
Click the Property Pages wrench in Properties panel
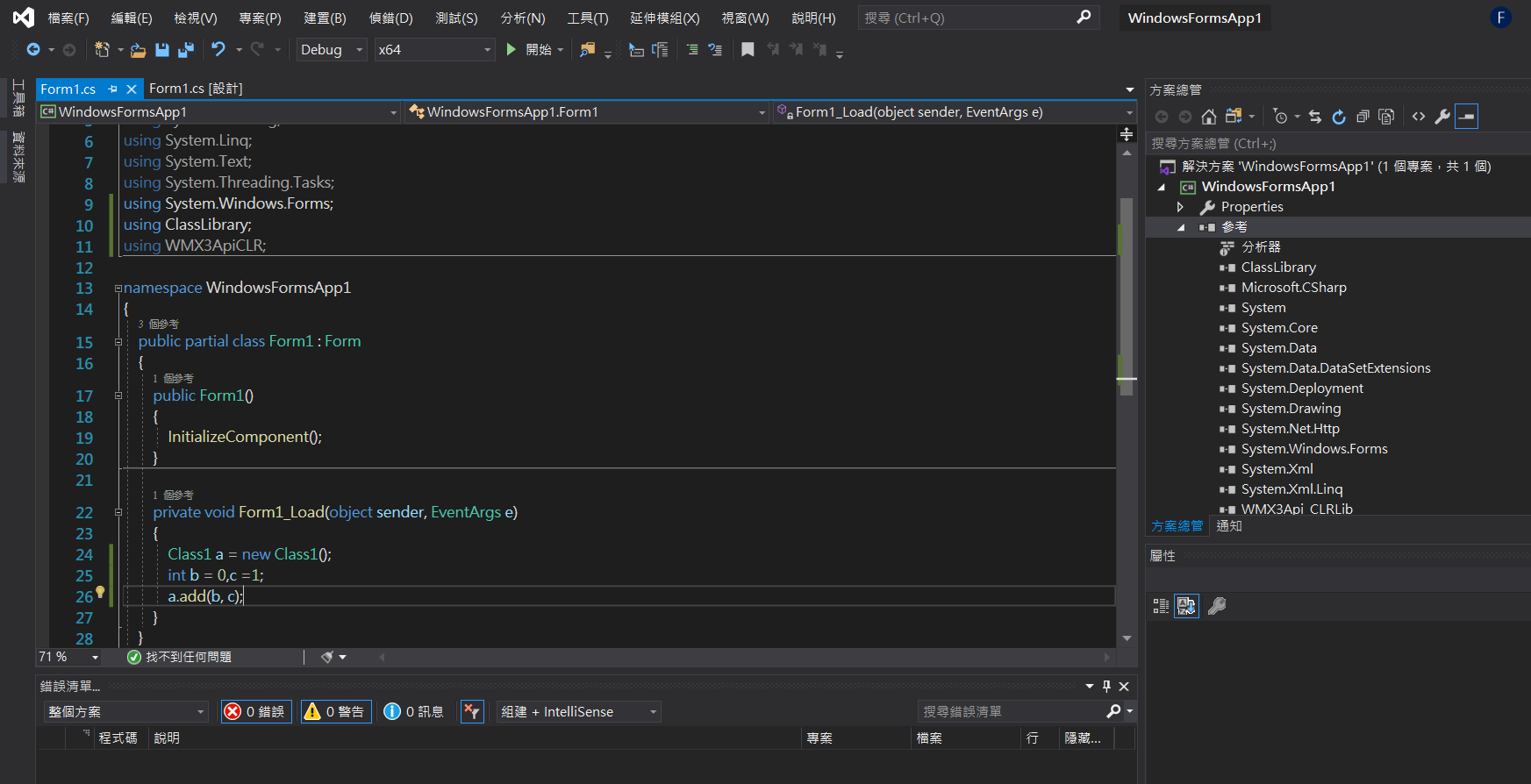pyautogui.click(x=1217, y=606)
